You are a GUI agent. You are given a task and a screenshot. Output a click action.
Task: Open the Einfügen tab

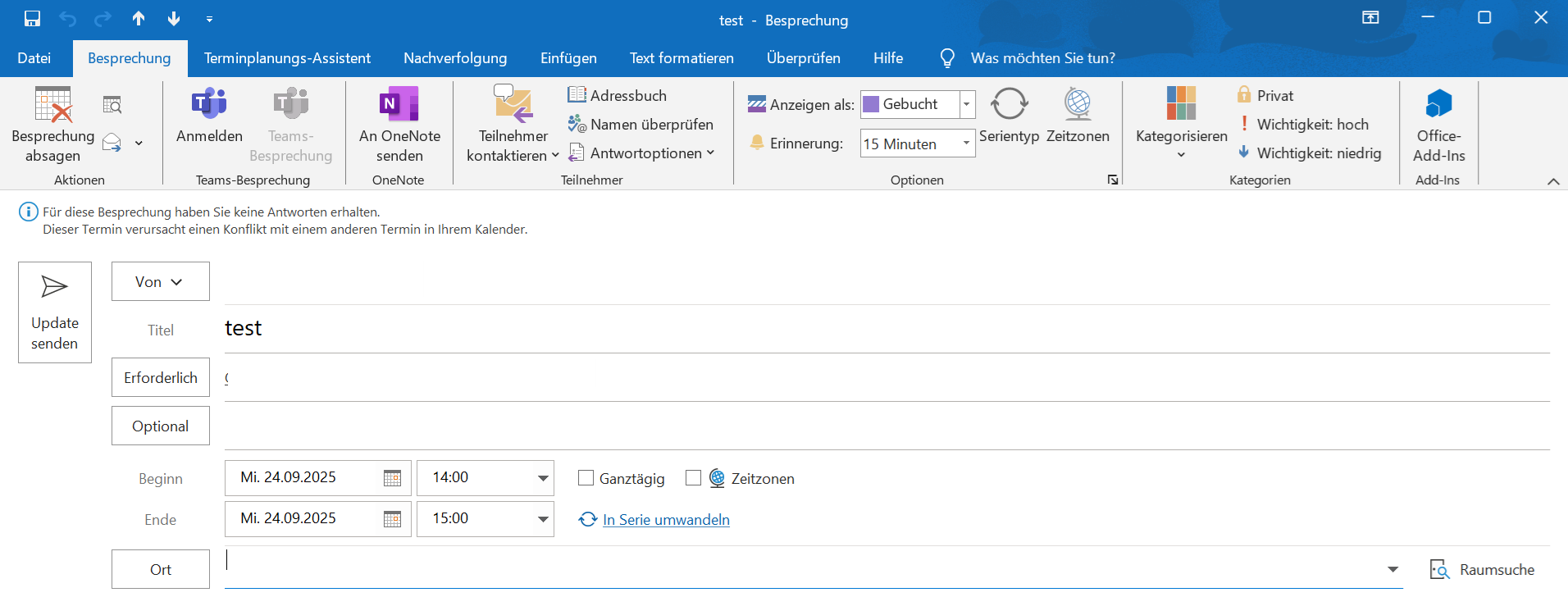(568, 58)
